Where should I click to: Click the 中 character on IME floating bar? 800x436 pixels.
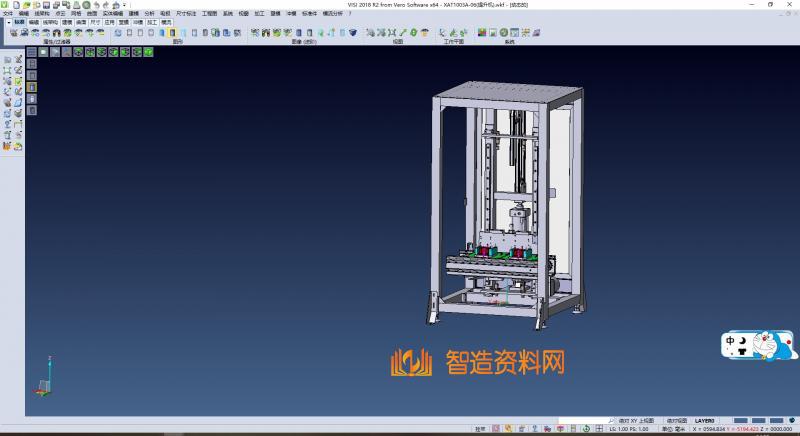[731, 341]
